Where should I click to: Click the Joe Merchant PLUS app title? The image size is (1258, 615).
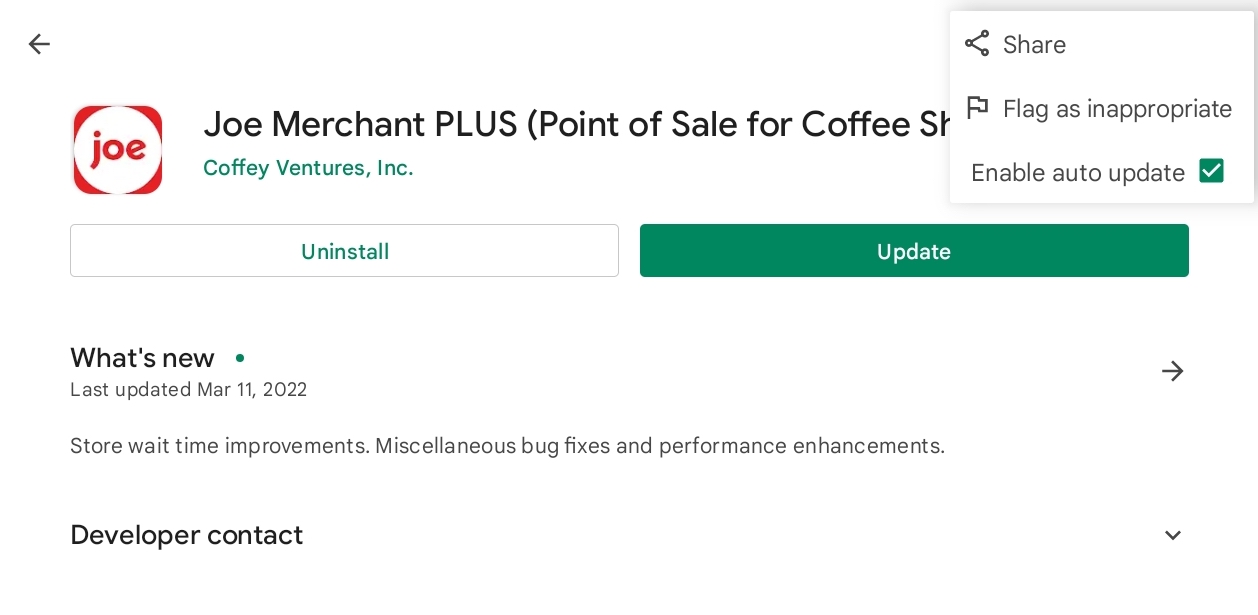point(575,124)
